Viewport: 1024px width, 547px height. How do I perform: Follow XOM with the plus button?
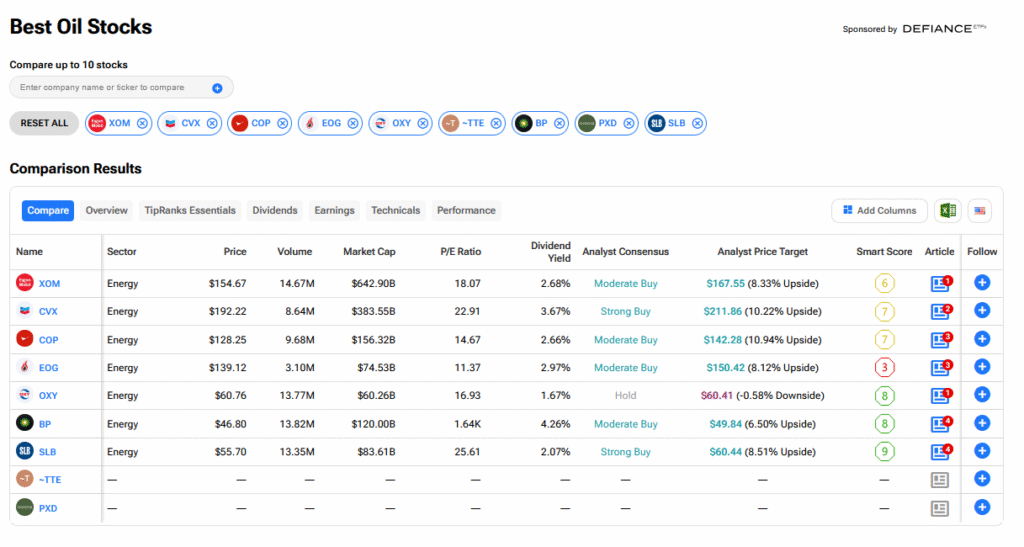(981, 283)
